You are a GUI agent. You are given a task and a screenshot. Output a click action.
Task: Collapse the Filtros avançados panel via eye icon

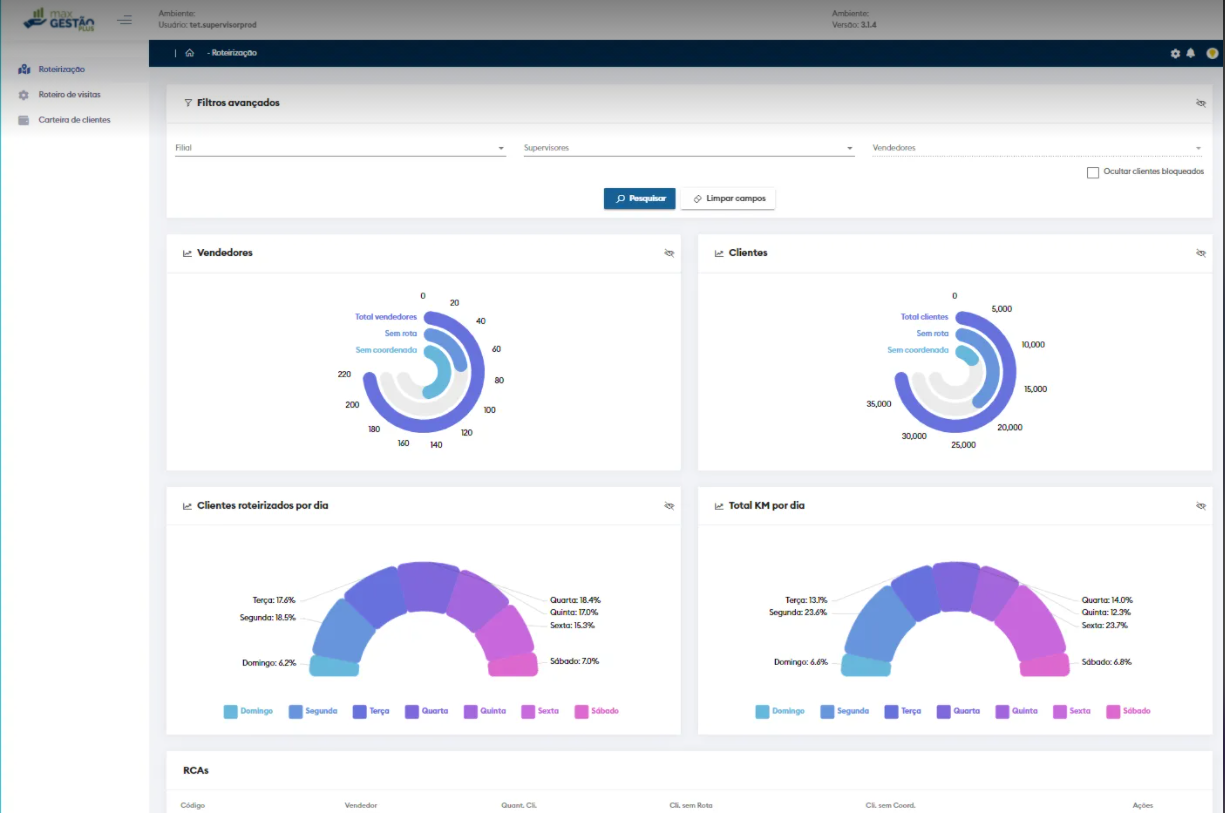tap(1200, 103)
